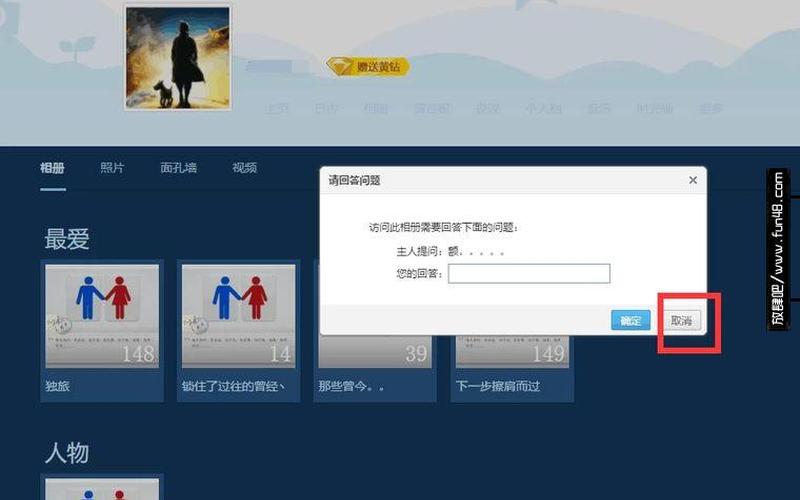The width and height of the screenshot is (800, 500).
Task: Click the 下一步擦肩而过 album title
Action: click(x=497, y=386)
